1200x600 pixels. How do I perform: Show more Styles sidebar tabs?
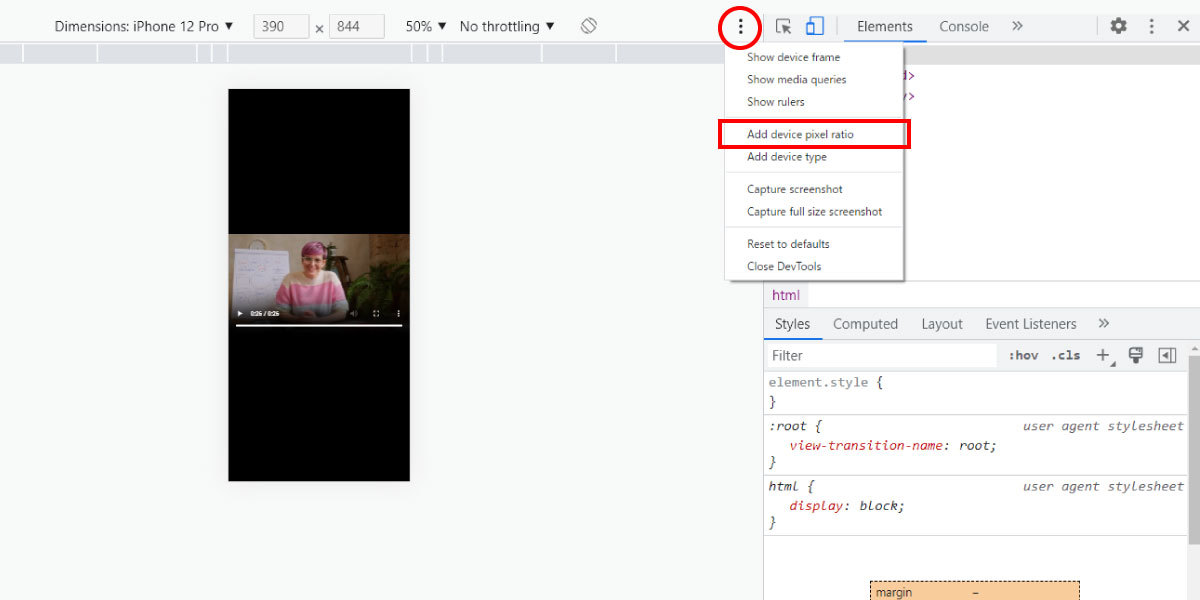[1103, 324]
